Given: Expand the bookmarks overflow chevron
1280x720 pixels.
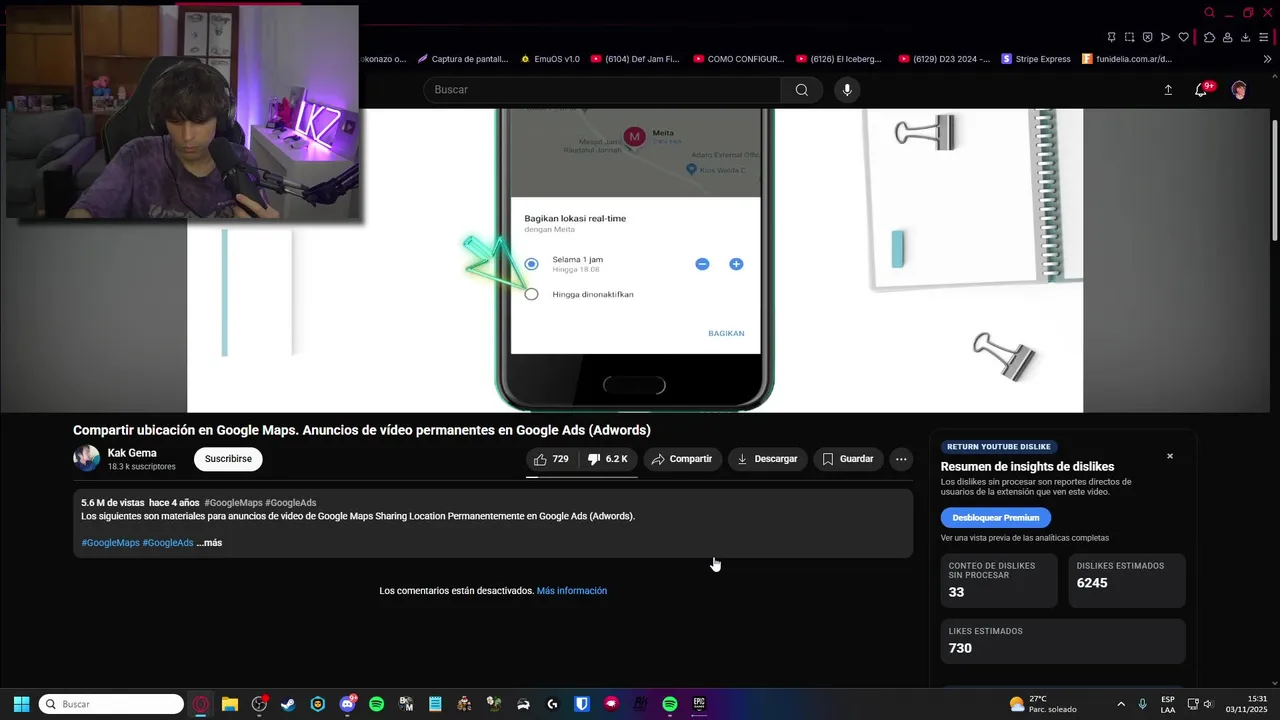Looking at the screenshot, I should click(x=1267, y=59).
